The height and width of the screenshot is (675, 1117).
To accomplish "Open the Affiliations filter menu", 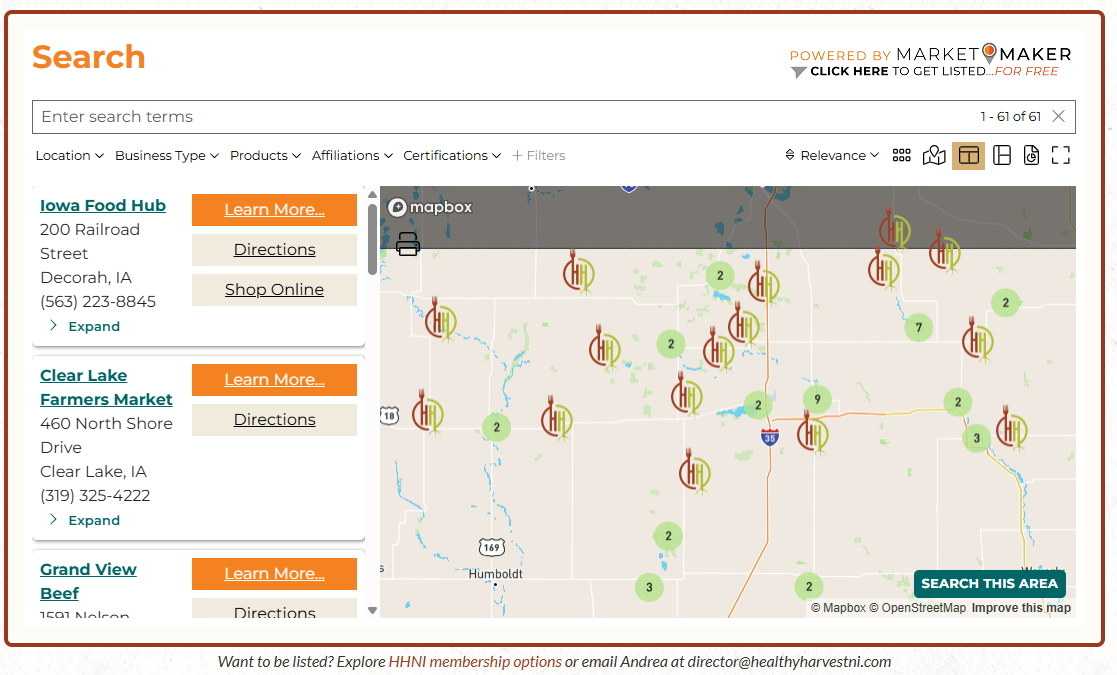I will tap(352, 156).
